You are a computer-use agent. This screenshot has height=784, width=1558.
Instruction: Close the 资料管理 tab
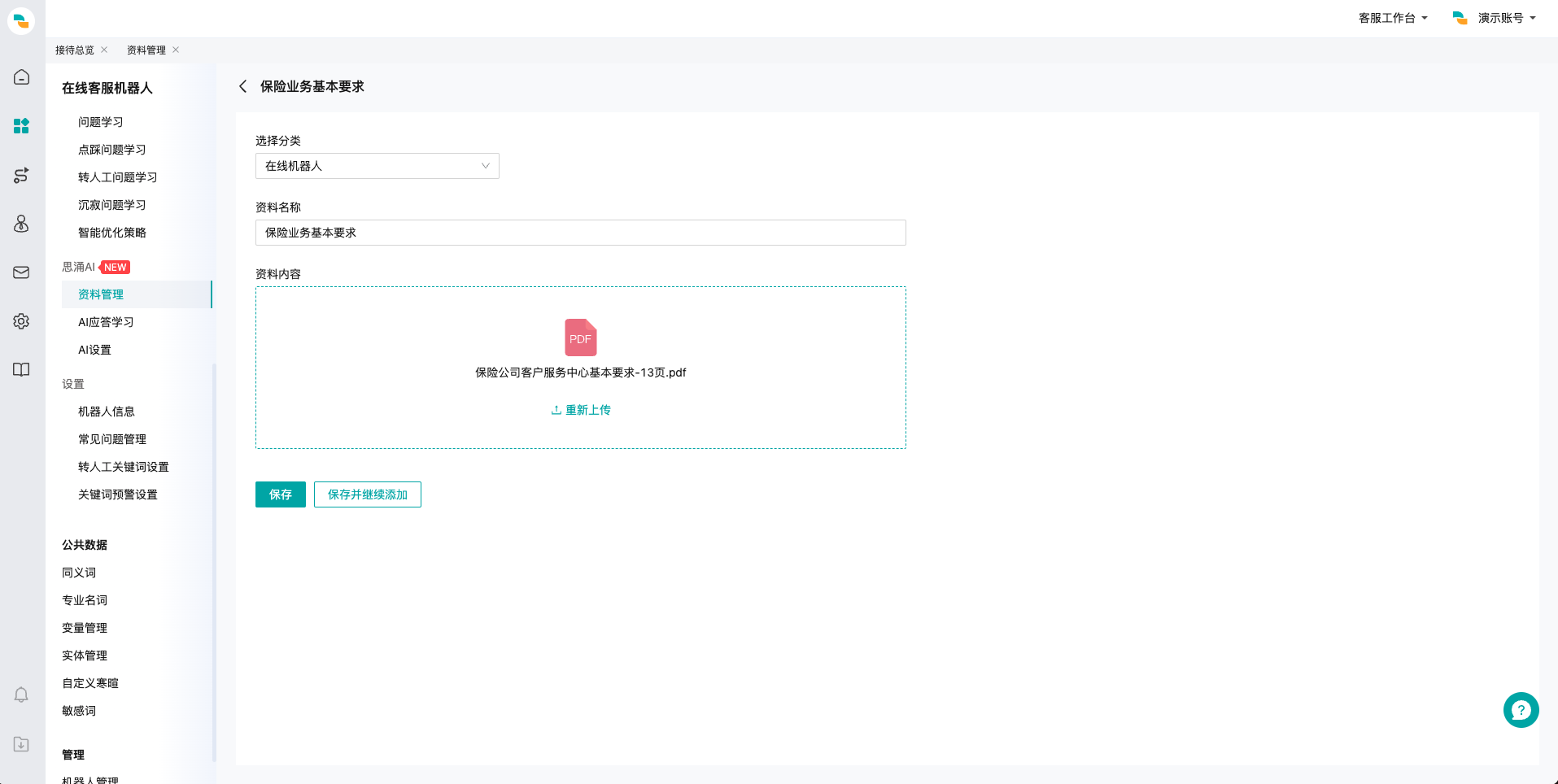[176, 50]
